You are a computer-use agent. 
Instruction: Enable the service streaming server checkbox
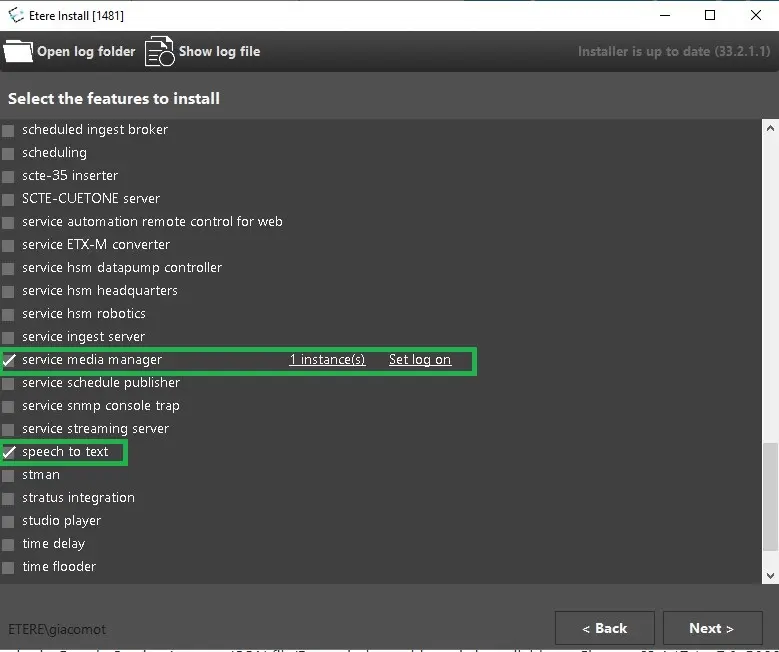(9, 429)
